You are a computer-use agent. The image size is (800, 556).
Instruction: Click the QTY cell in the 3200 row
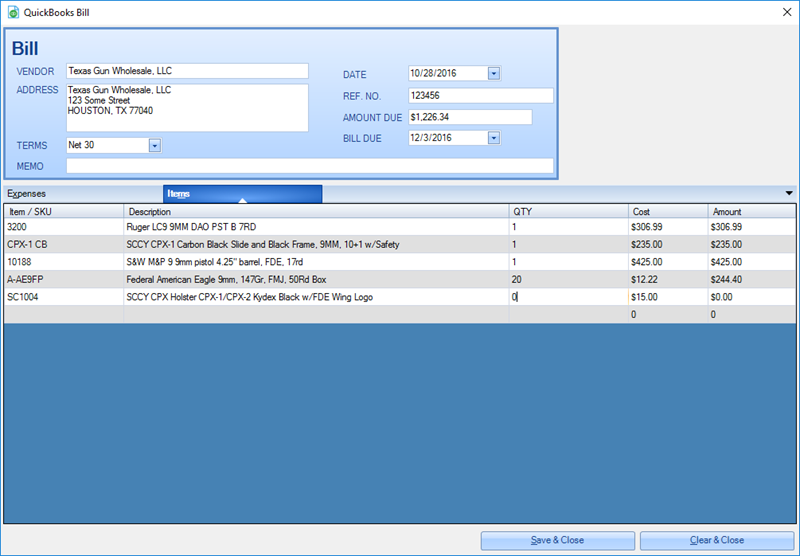[568, 227]
